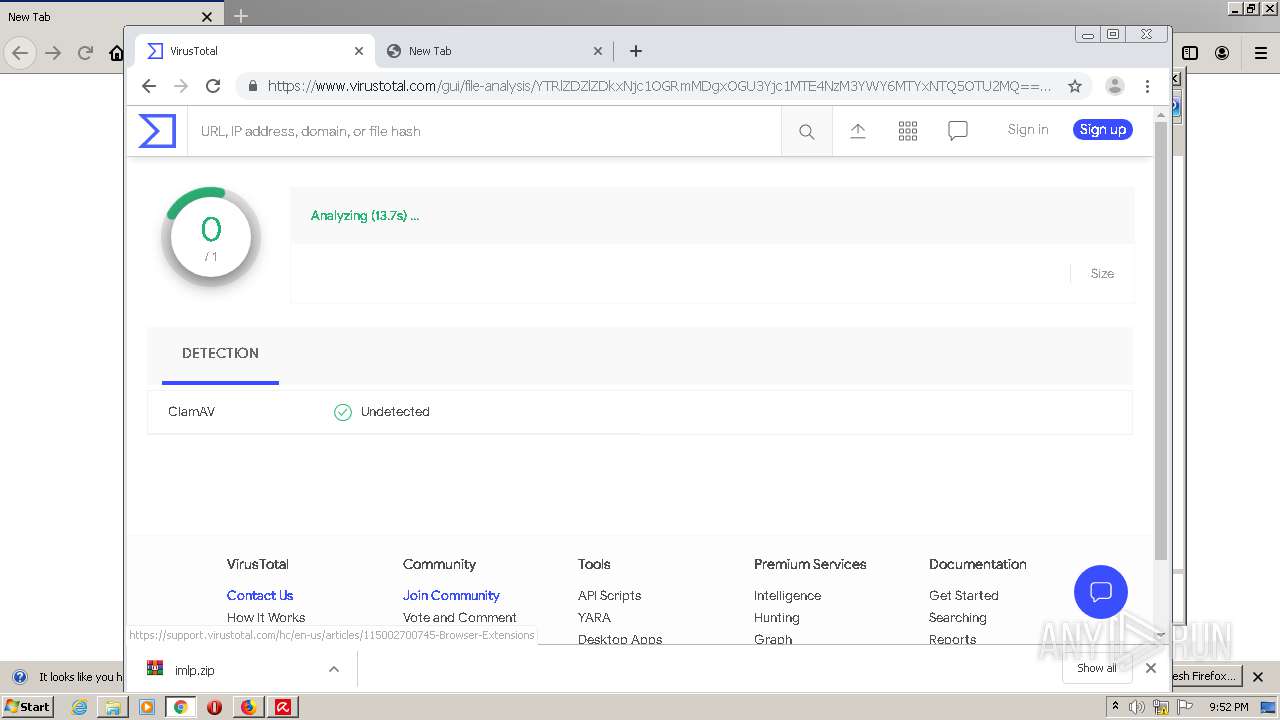Click the search magnifier icon
Image resolution: width=1280 pixels, height=720 pixels.
pyautogui.click(x=807, y=131)
